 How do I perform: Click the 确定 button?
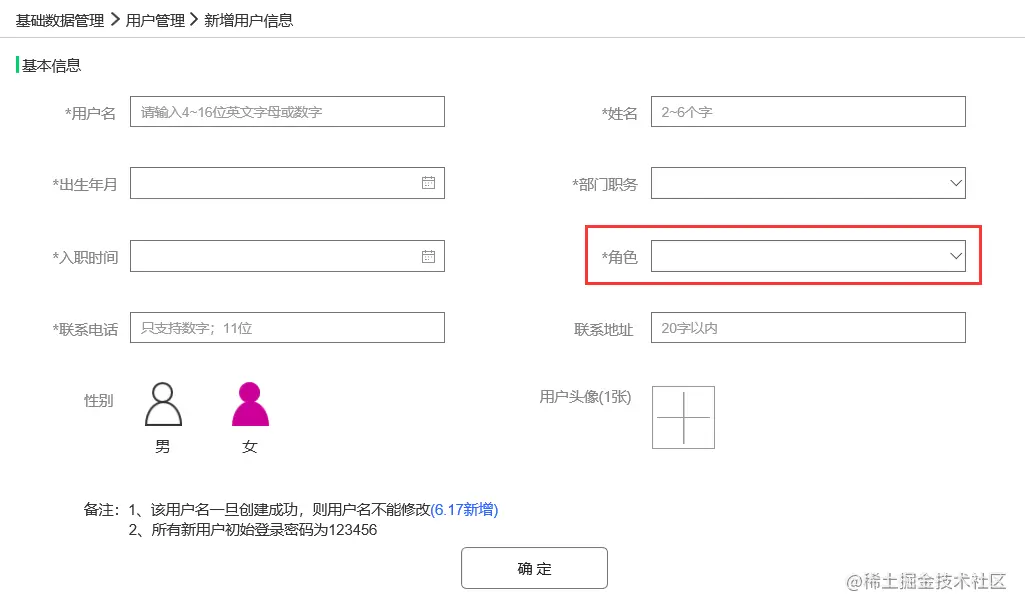534,568
